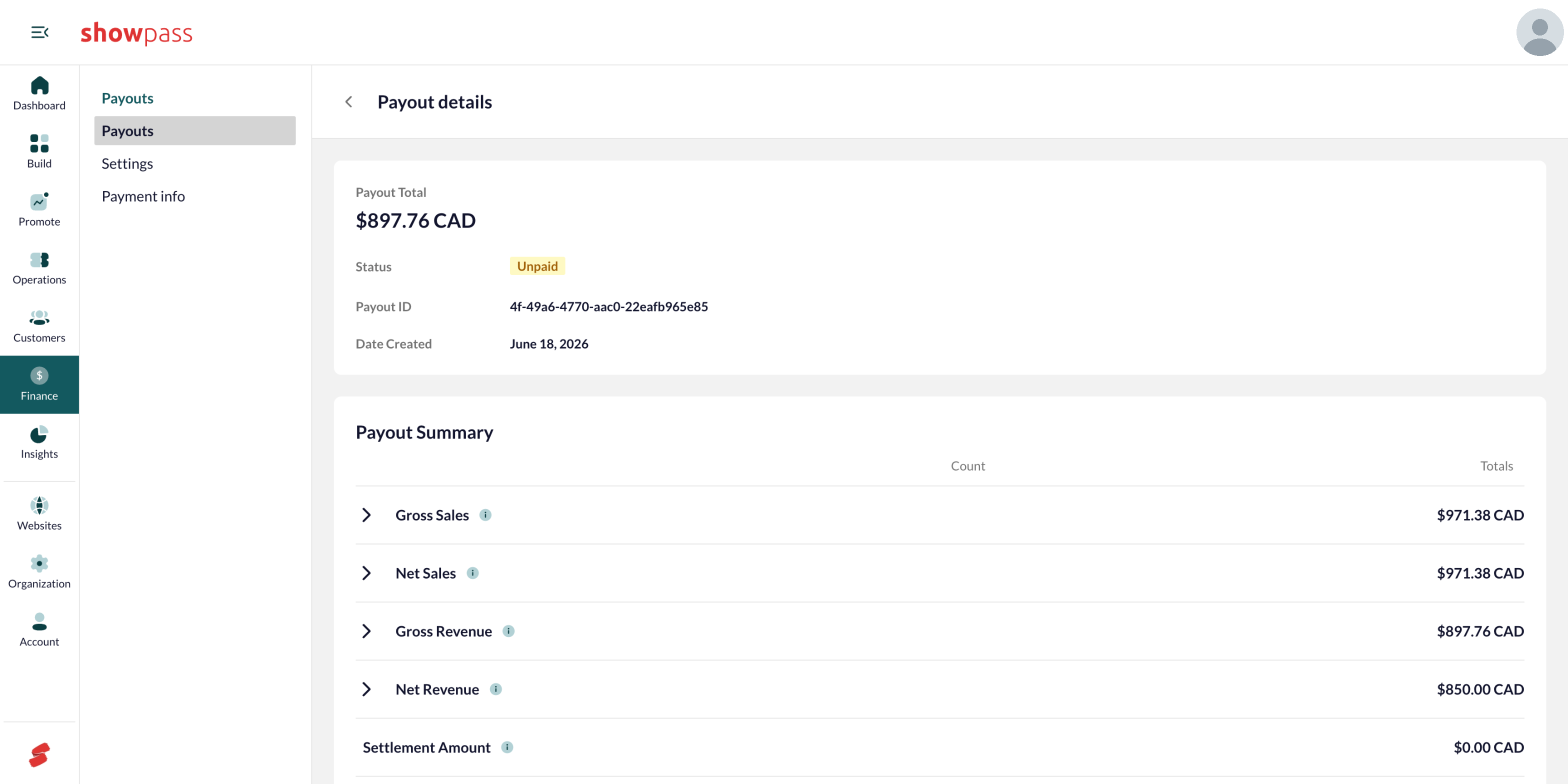Screen dimensions: 1568x784
Task: Open the user profile avatar
Action: click(1539, 32)
